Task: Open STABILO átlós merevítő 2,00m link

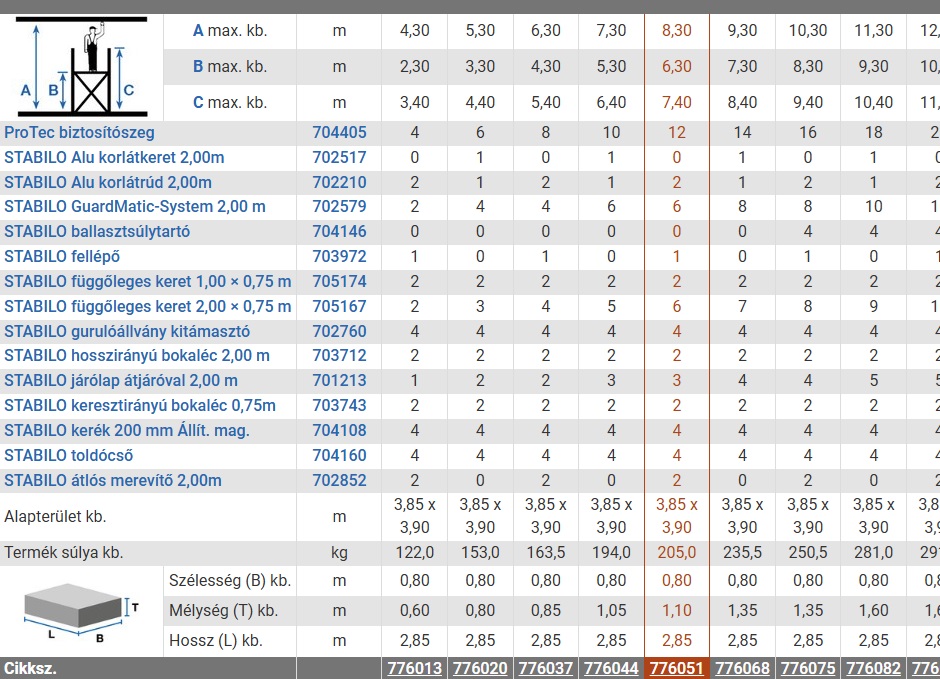Action: coord(113,481)
